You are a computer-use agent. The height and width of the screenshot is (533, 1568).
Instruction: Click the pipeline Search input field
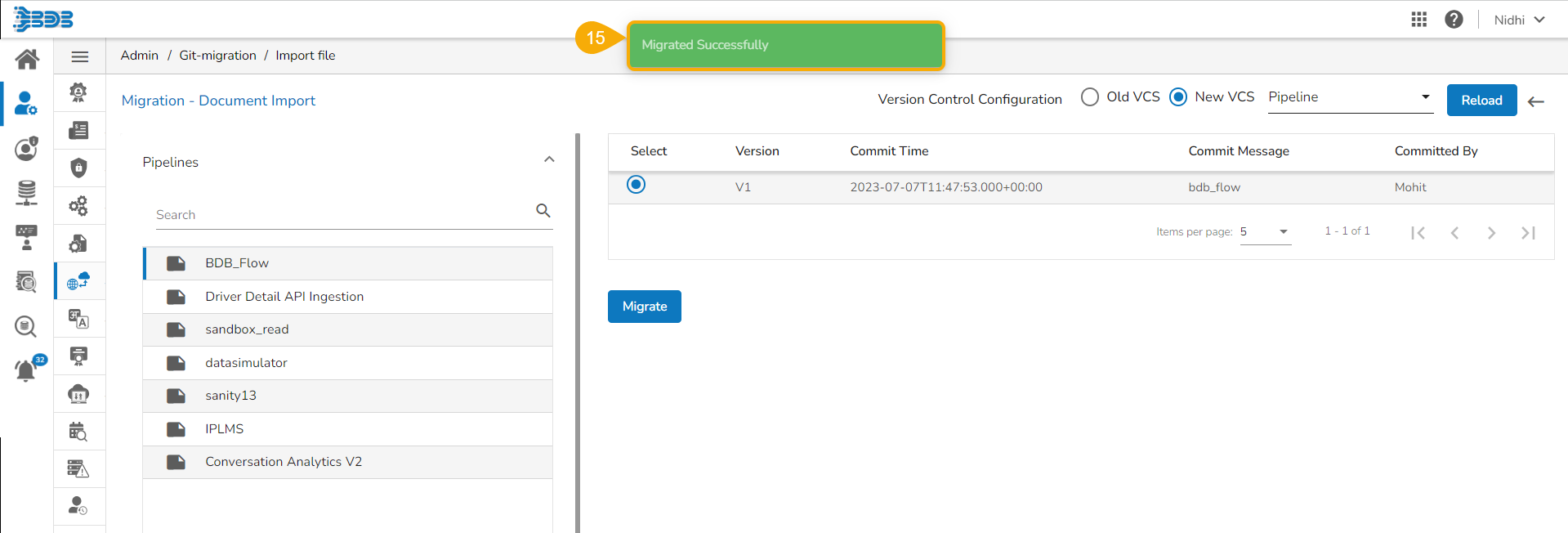[343, 215]
